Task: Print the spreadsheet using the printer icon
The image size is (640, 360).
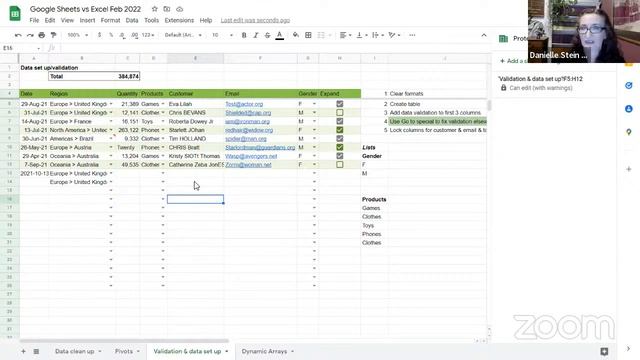Action: (42, 36)
